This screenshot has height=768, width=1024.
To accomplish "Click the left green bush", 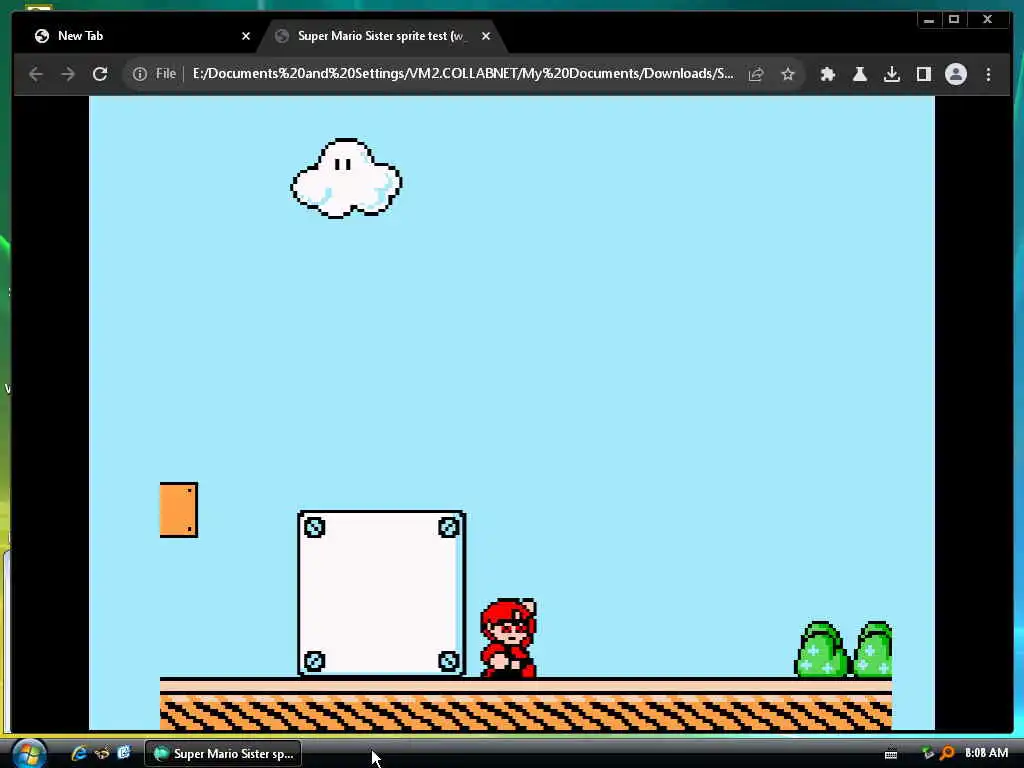I will (x=822, y=649).
